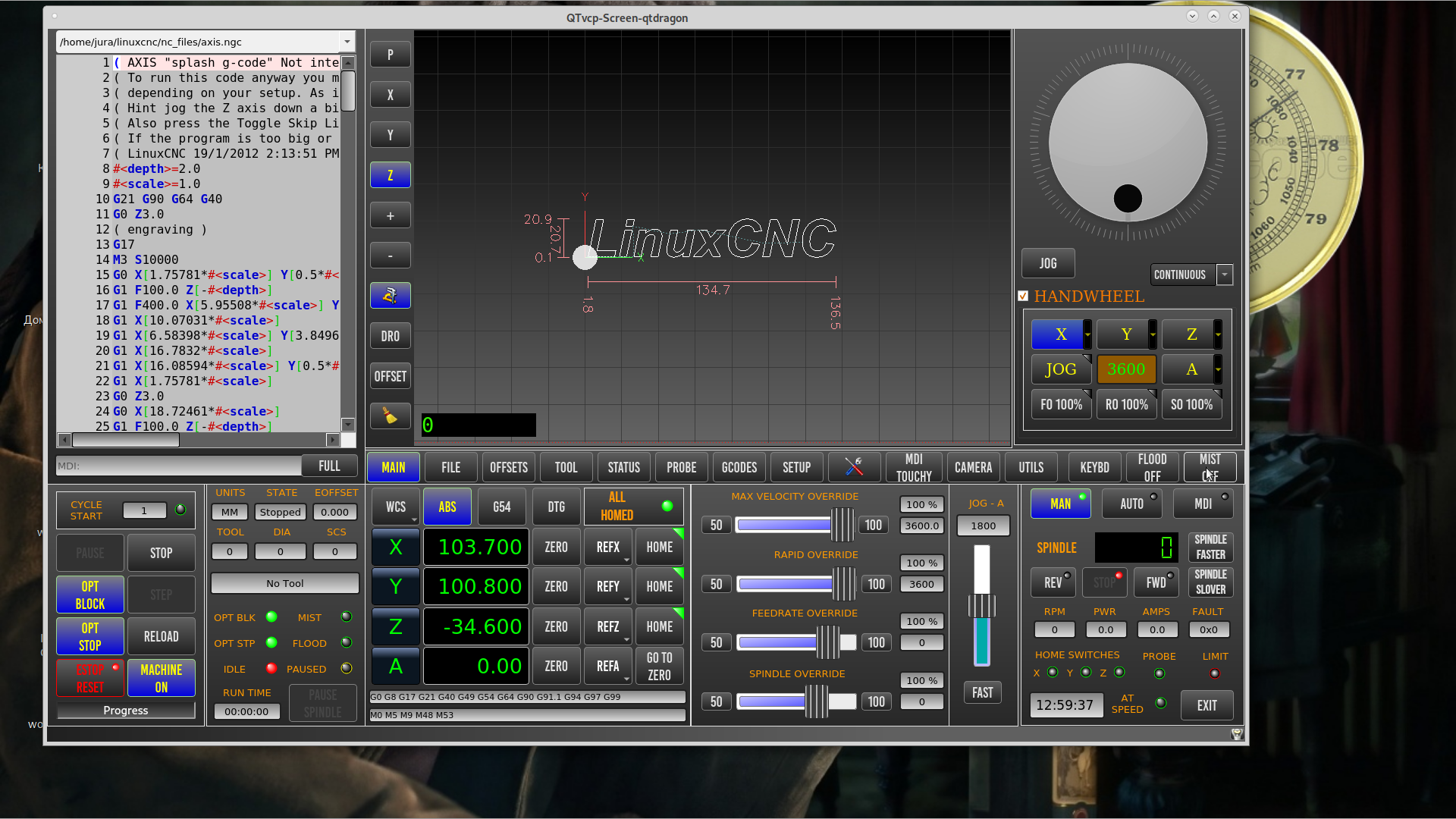Viewport: 1456px width, 819px height.
Task: Set rapid override to 50
Action: (717, 584)
